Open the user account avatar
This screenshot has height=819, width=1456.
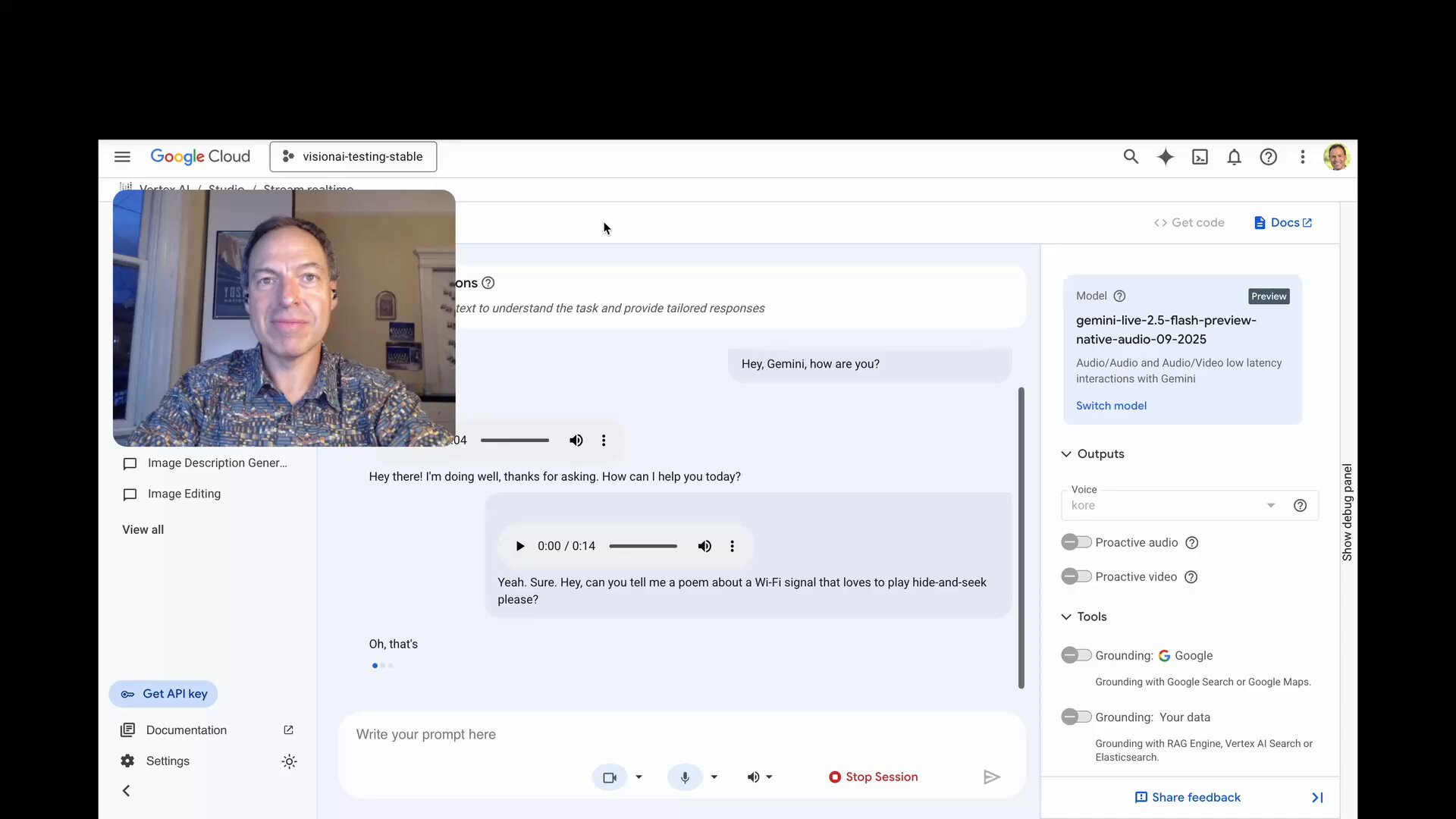coord(1336,157)
